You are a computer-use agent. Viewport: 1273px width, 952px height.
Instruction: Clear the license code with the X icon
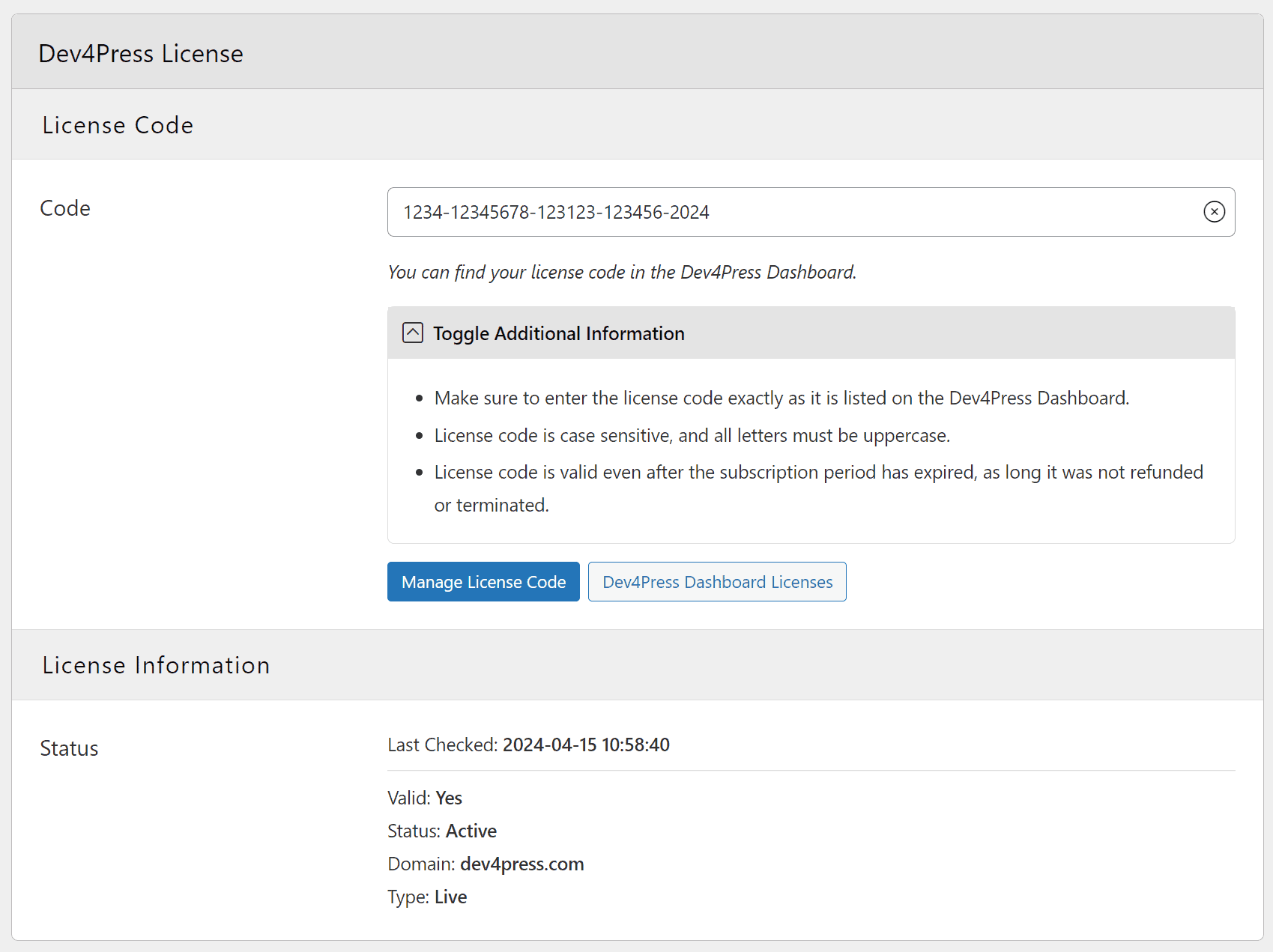1214,212
